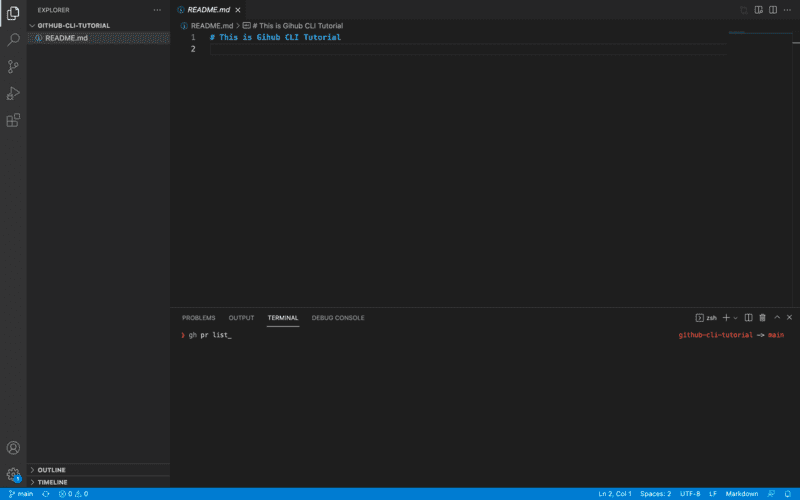The width and height of the screenshot is (800, 500).
Task: Open the Extensions view
Action: point(13,120)
